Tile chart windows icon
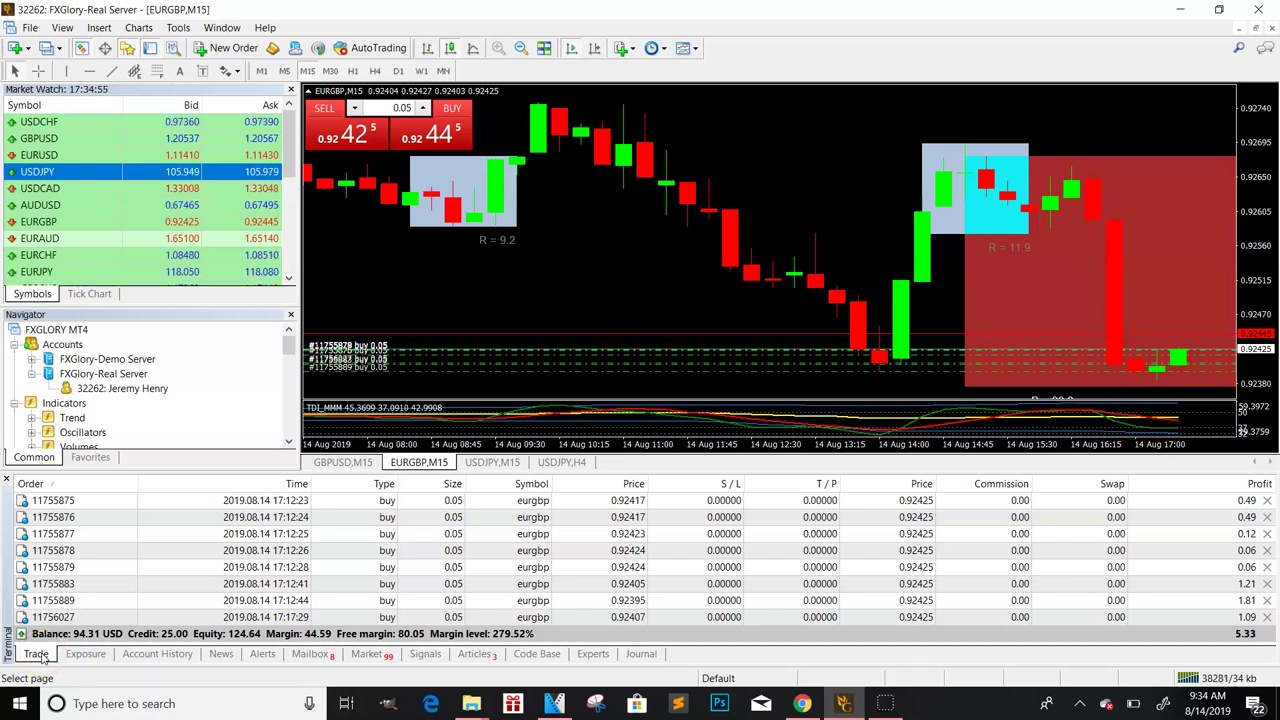 544,48
